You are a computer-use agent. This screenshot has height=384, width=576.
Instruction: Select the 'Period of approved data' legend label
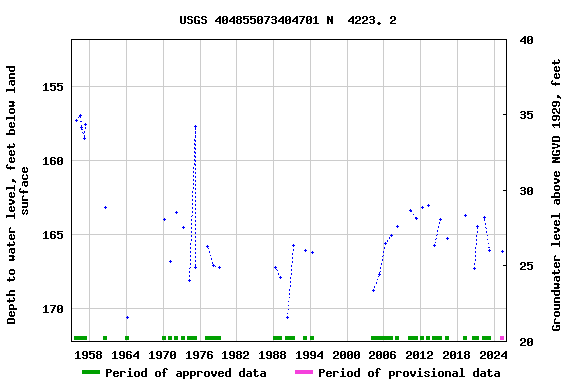point(186,373)
